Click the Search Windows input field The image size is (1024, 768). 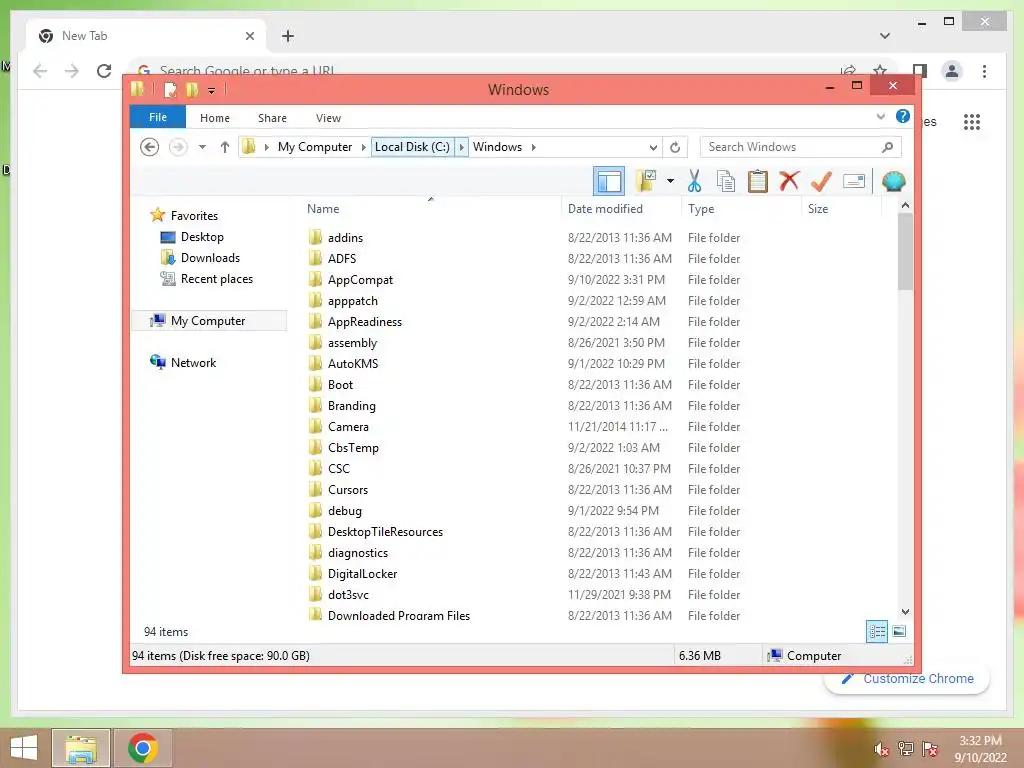point(790,147)
